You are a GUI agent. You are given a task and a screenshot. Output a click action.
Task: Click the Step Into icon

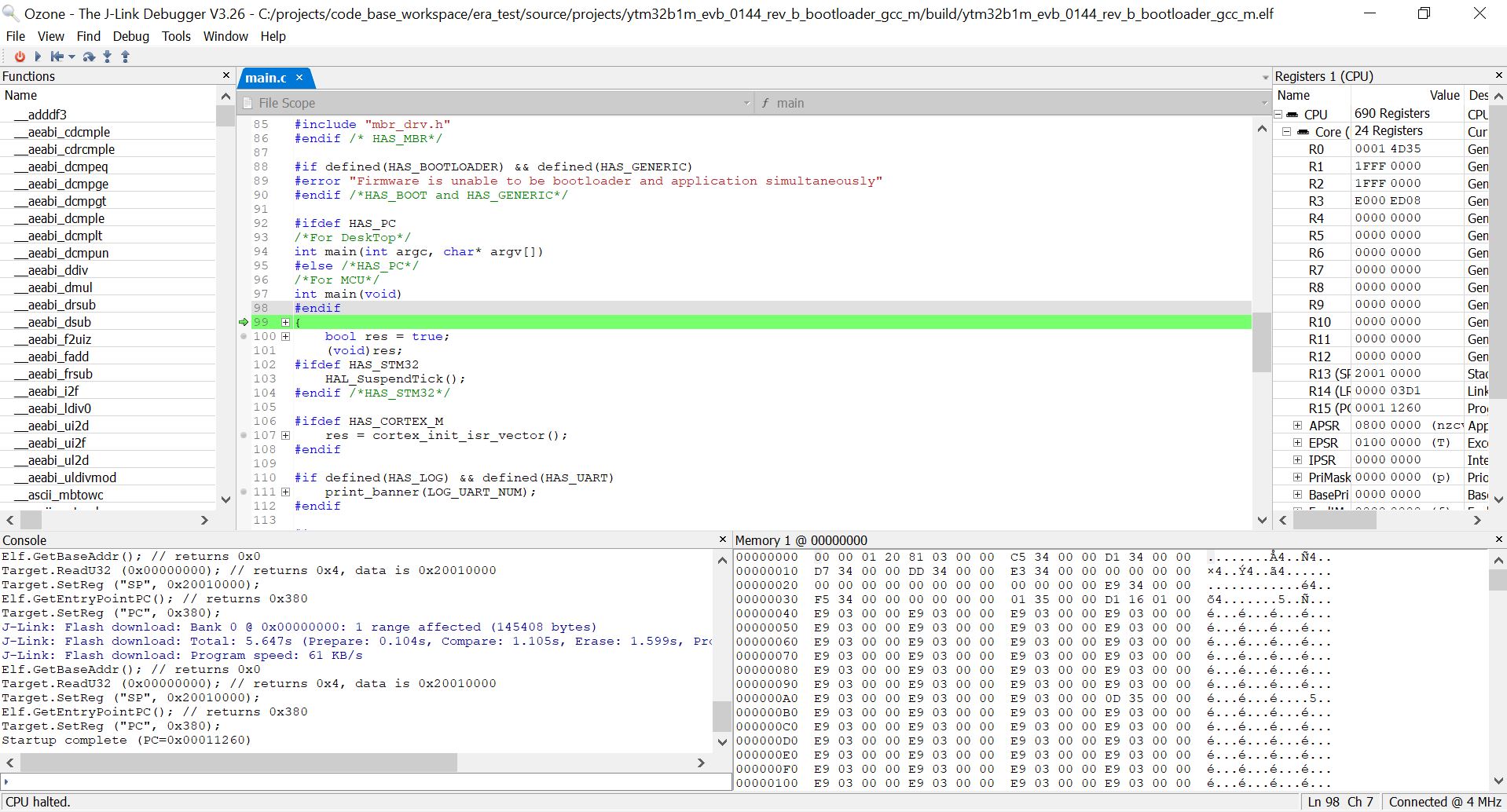[108, 57]
